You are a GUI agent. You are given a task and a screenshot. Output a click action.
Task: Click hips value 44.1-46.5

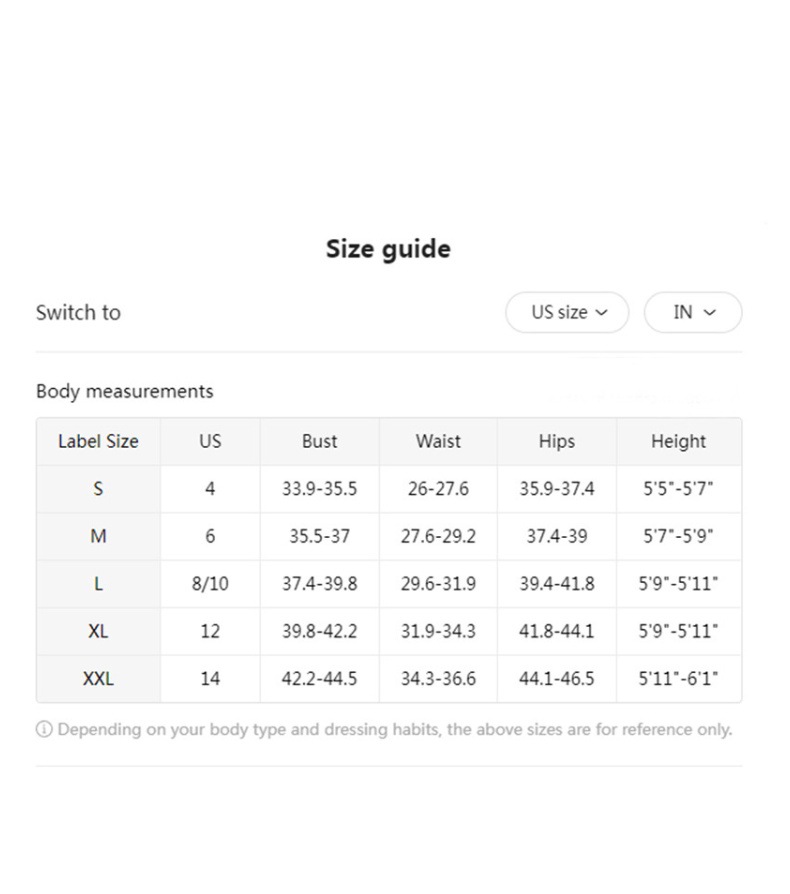556,679
